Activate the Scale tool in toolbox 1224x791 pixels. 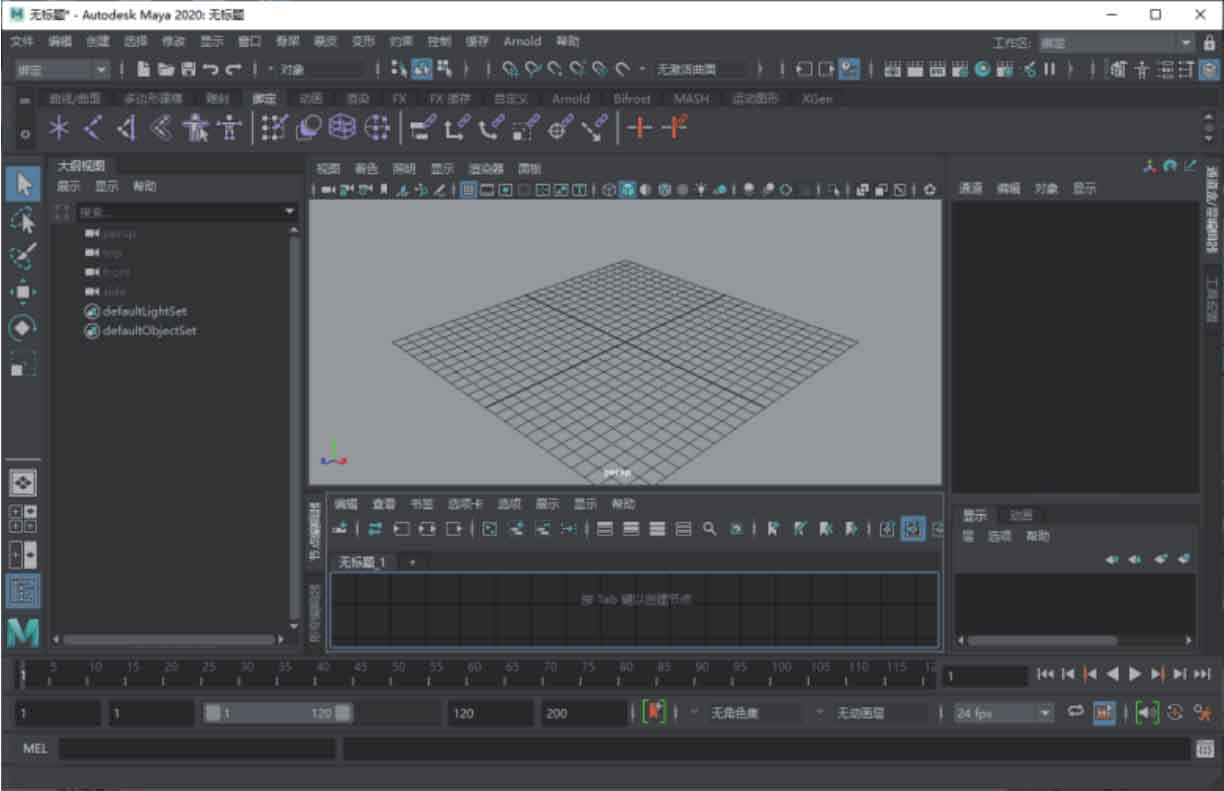23,363
